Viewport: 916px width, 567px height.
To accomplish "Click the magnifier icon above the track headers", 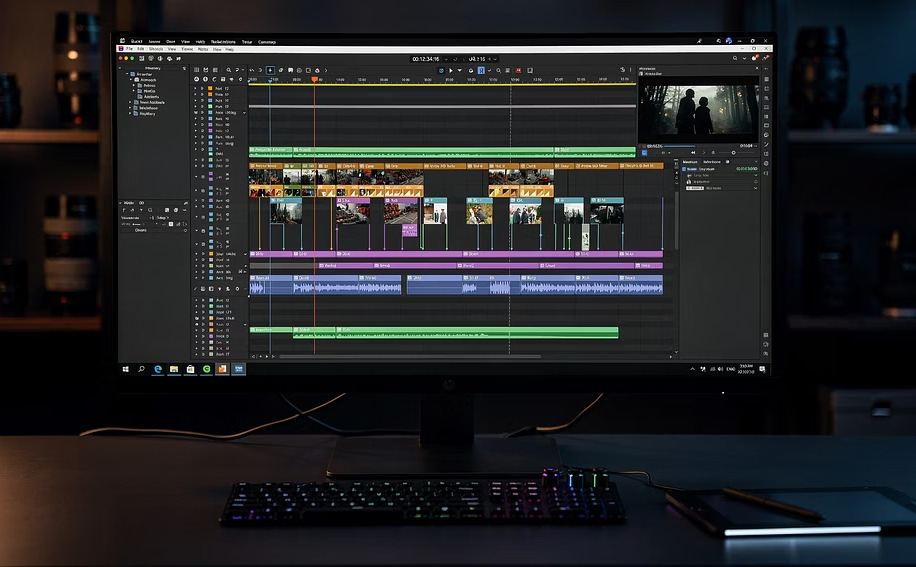I will [228, 70].
